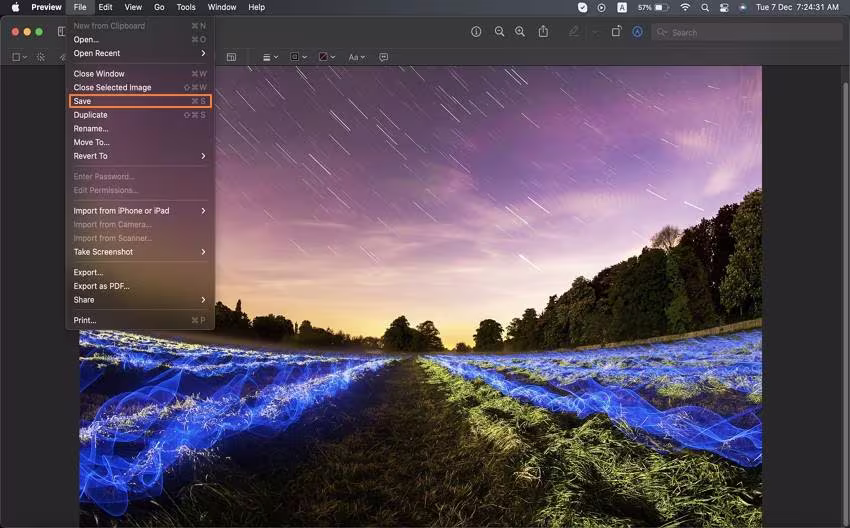This screenshot has width=850, height=528.
Task: Click the Wi-Fi status icon
Action: click(x=685, y=7)
